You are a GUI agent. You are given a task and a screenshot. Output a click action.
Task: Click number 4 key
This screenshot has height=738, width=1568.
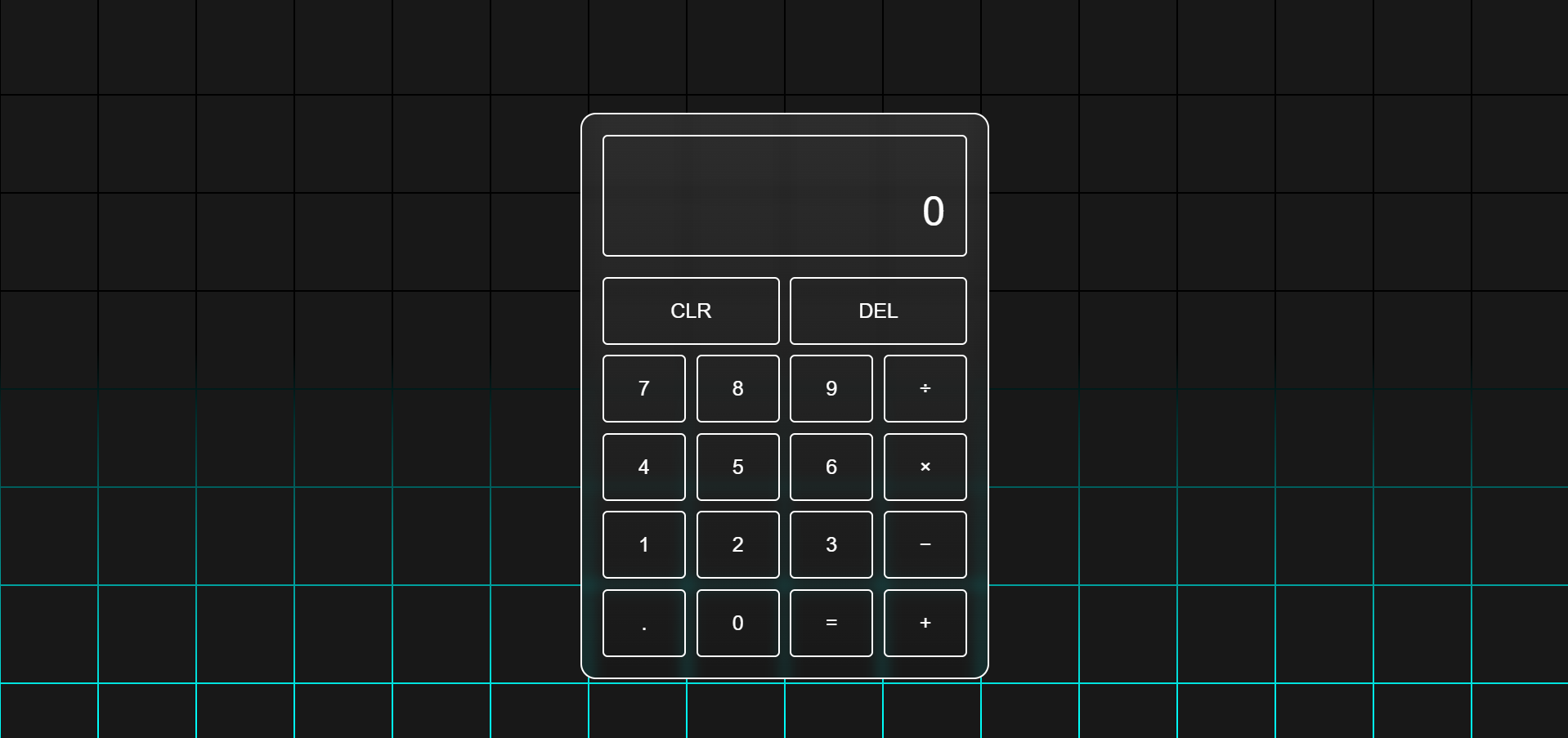[644, 467]
